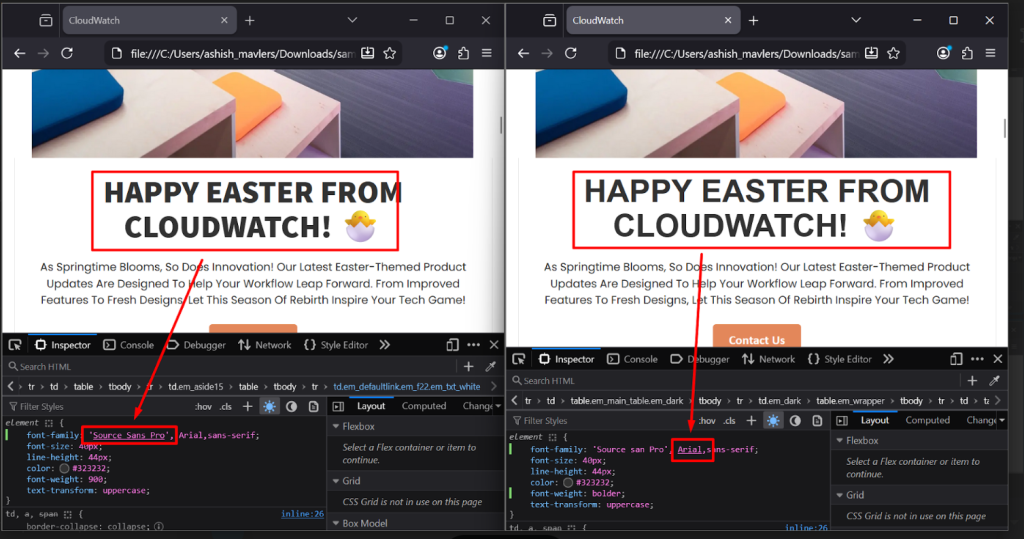This screenshot has width=1024, height=539.
Task: Open devtools customize menu (…) in left window
Action: point(473,344)
